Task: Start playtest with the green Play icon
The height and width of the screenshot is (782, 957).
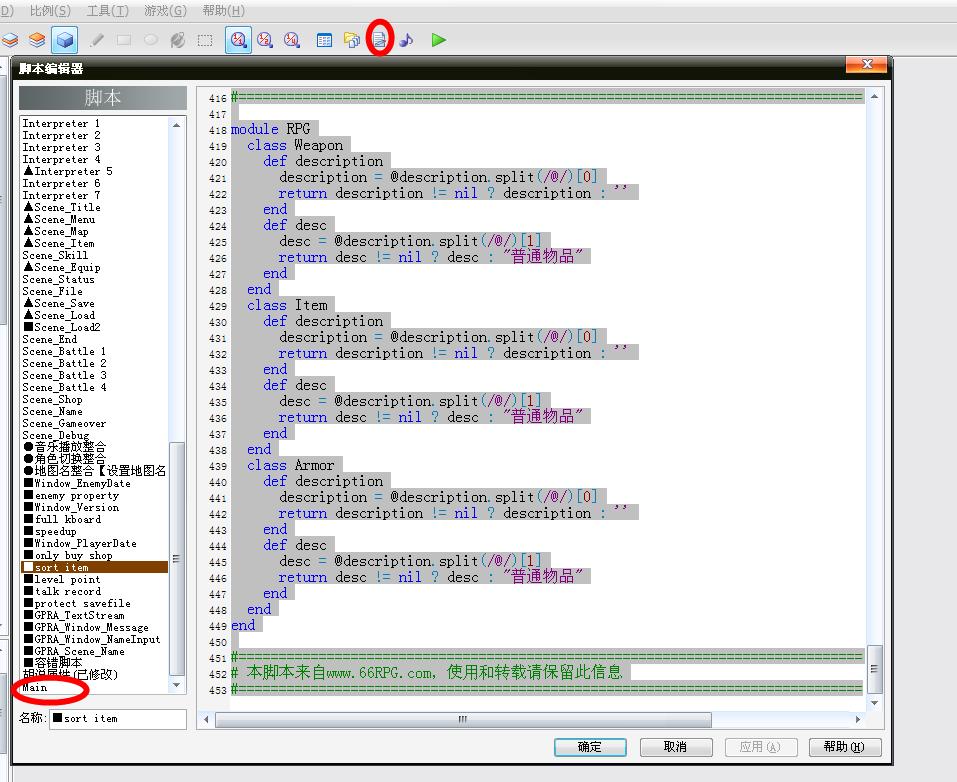Action: click(438, 40)
